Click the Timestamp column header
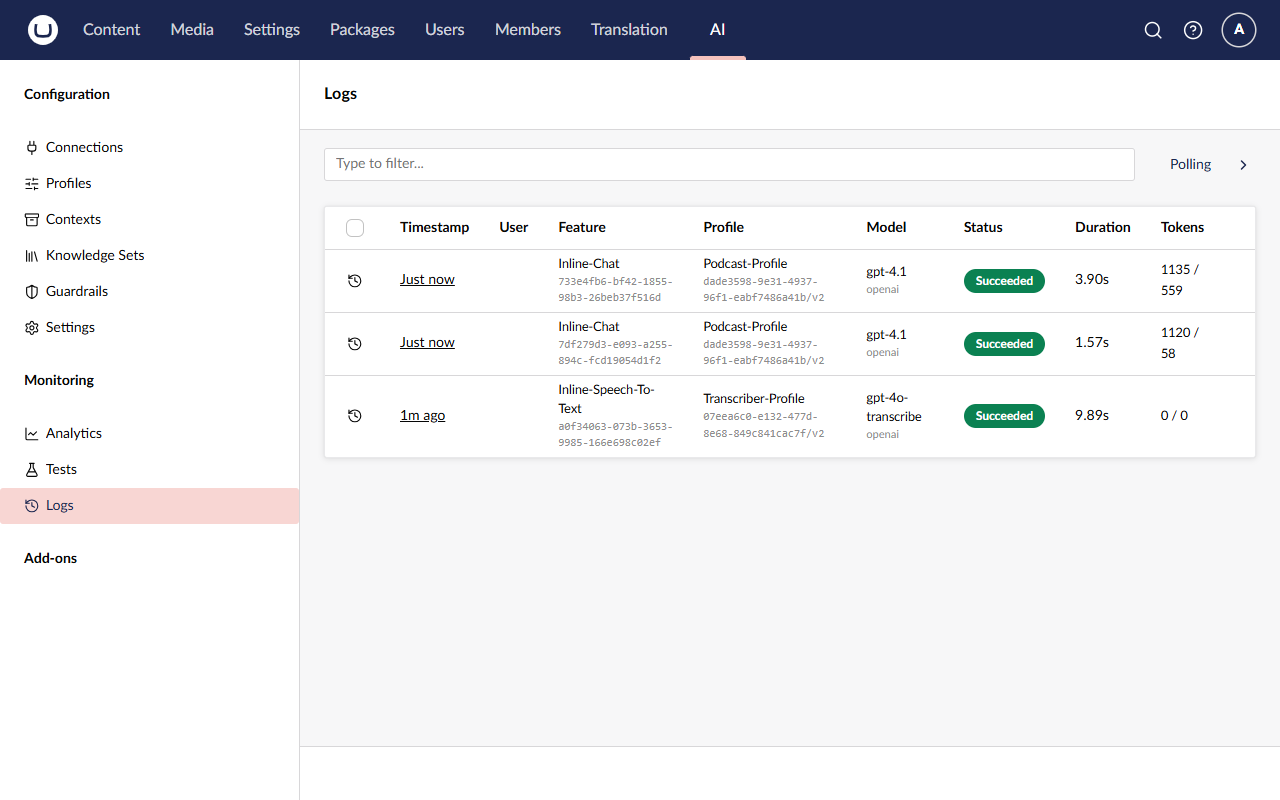Image resolution: width=1280 pixels, height=800 pixels. click(434, 228)
